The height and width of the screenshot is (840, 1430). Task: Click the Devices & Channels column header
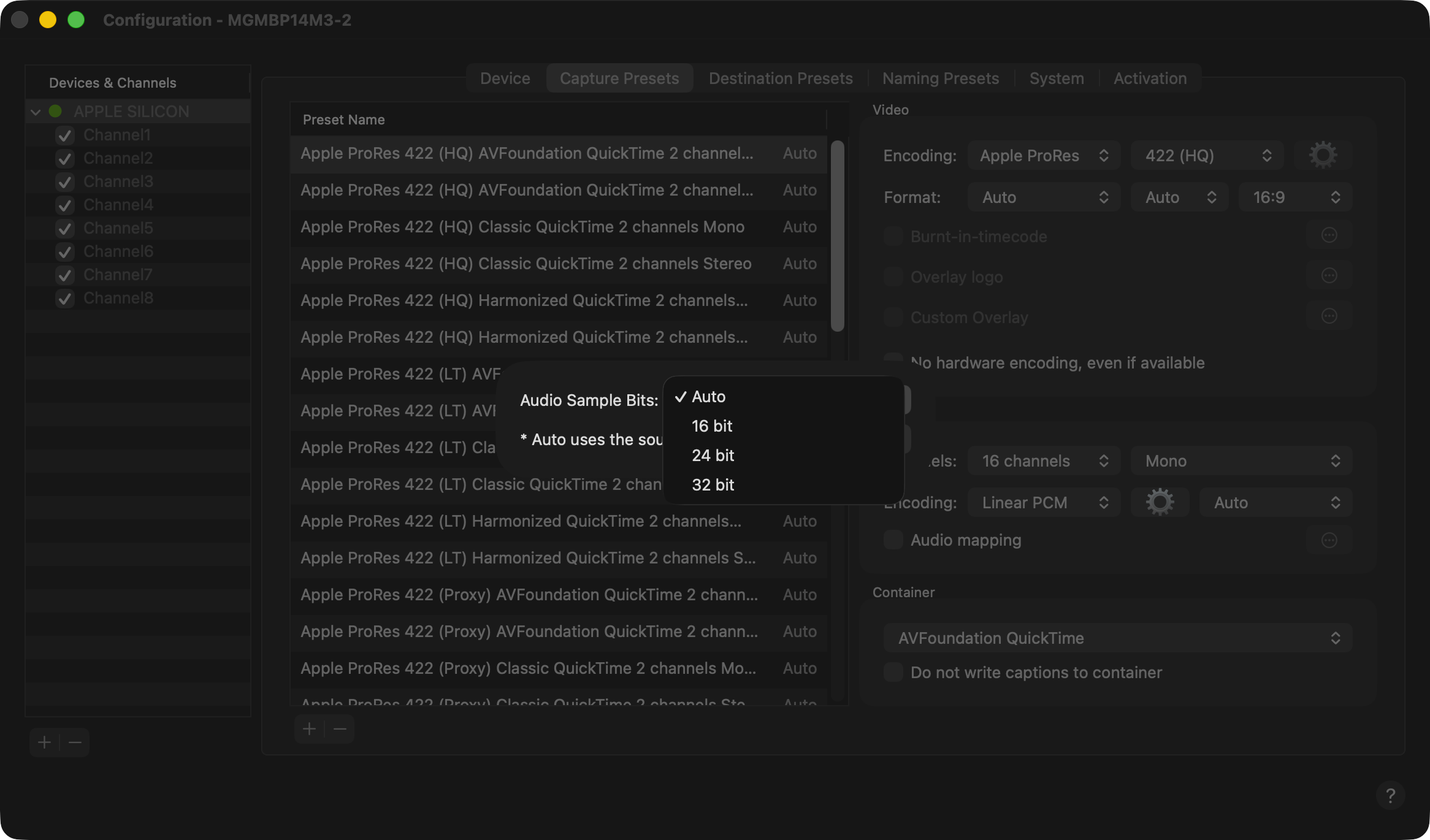click(137, 83)
